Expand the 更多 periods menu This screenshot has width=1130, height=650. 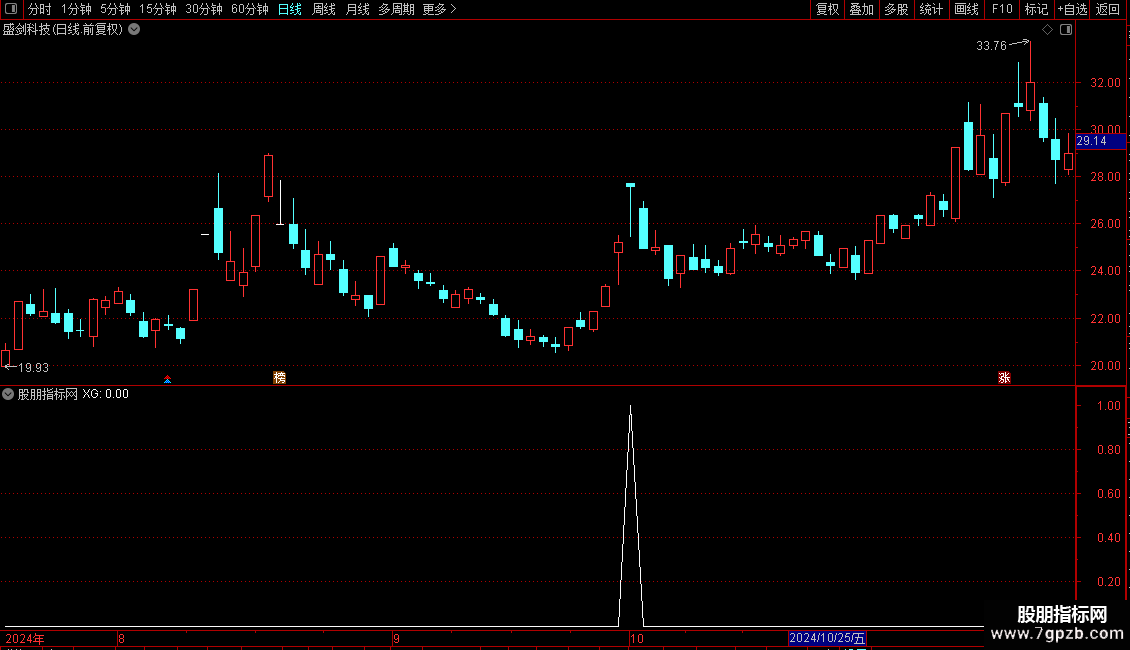tap(439, 9)
